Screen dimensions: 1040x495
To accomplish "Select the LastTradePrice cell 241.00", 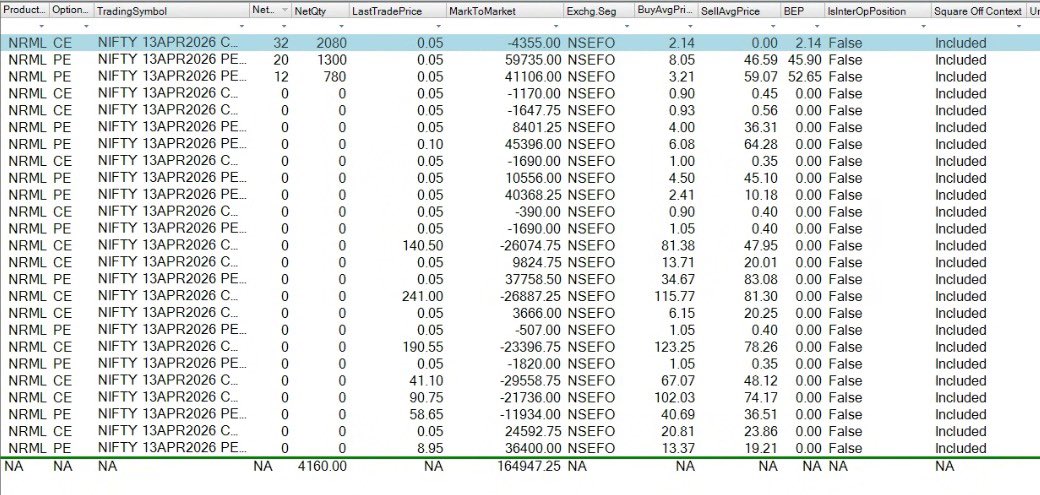I will point(422,296).
